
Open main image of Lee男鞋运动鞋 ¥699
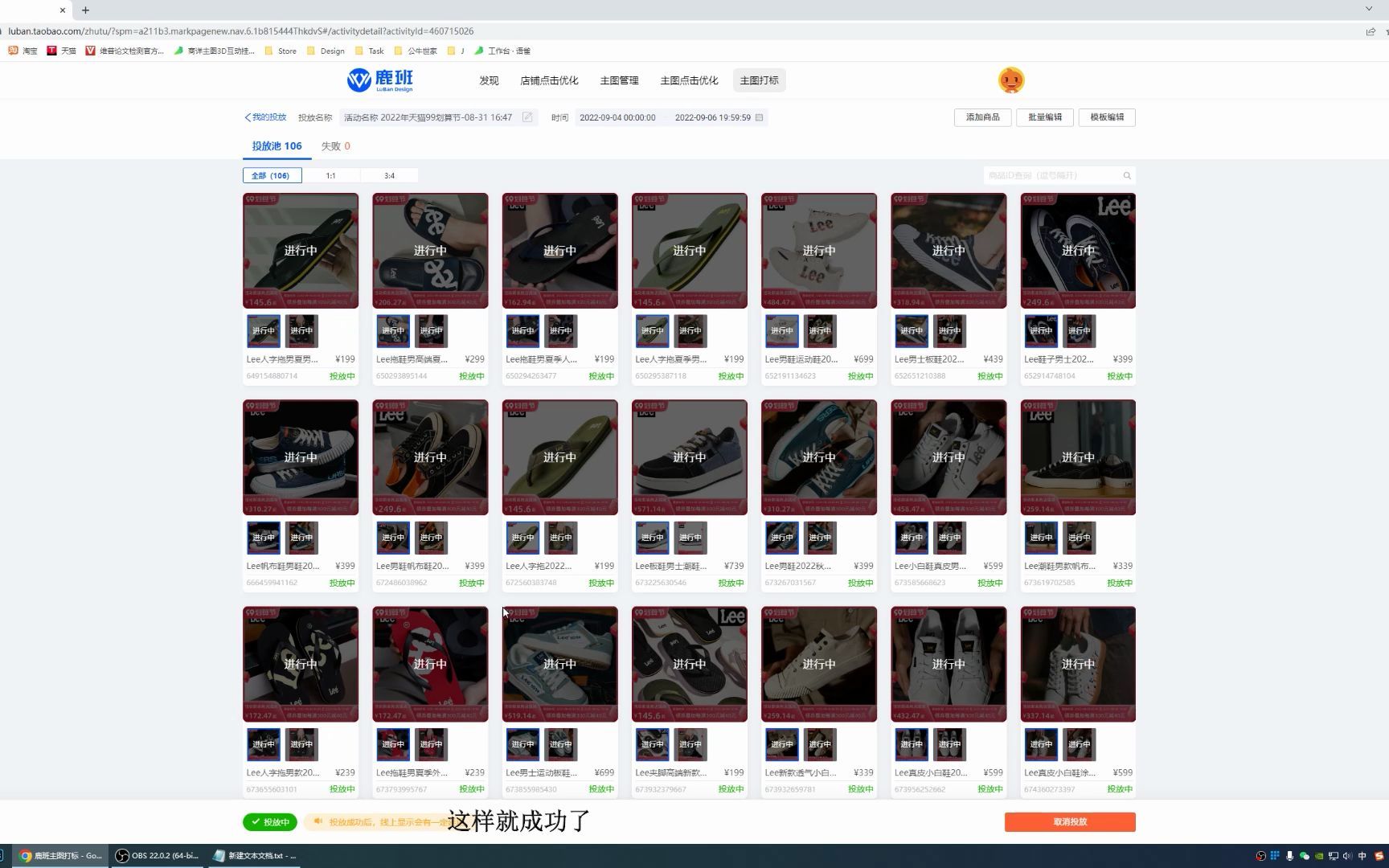tap(819, 251)
